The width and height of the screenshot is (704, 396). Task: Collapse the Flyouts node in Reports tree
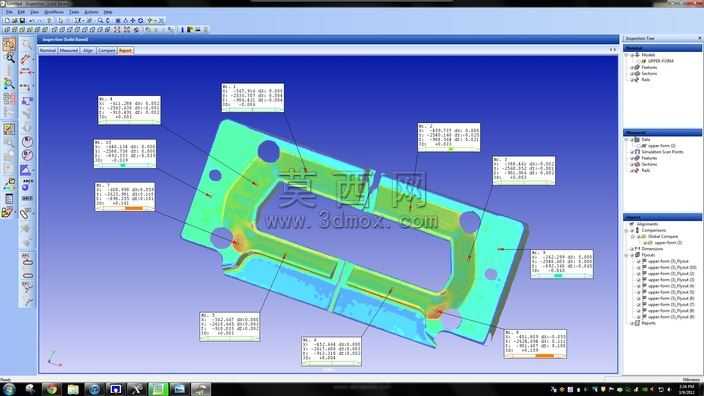627,255
